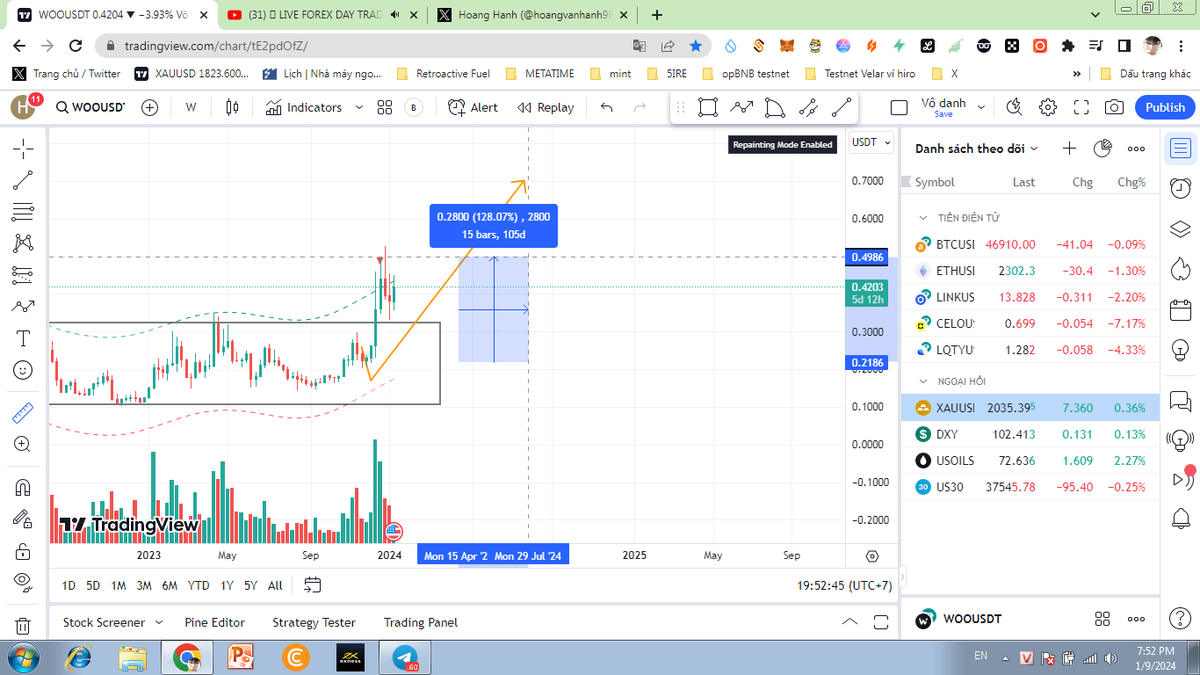The width and height of the screenshot is (1200, 675).
Task: Toggle Magnet mode in drawing toolbar
Action: (23, 487)
